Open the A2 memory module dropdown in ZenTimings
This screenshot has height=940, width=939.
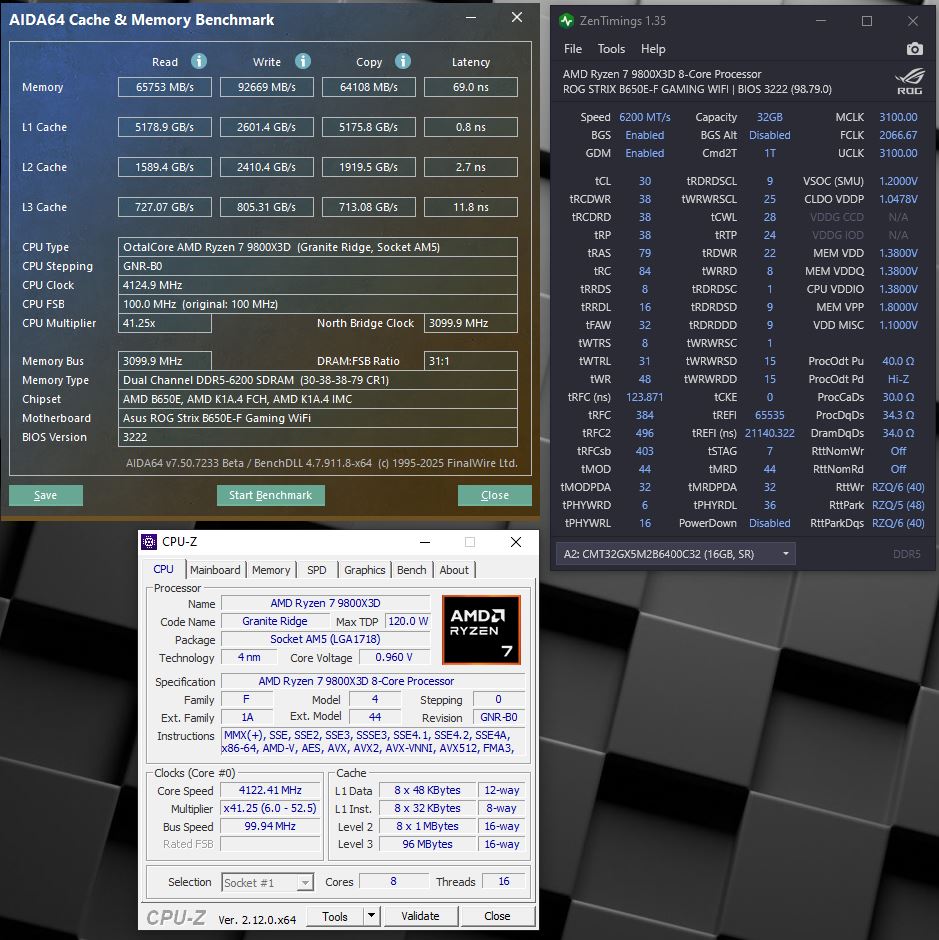pos(676,554)
